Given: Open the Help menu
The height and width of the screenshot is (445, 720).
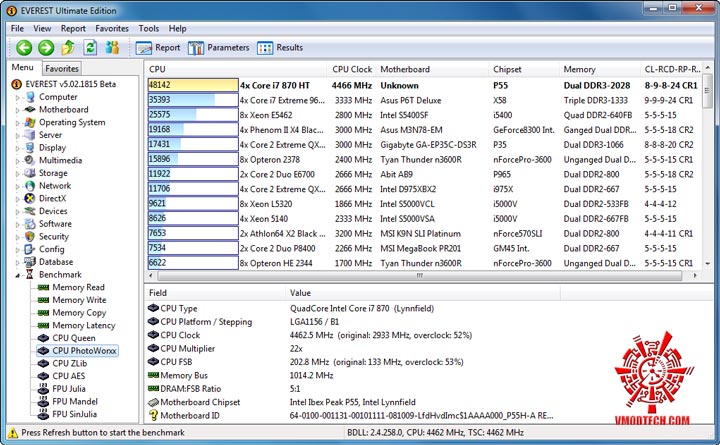Looking at the screenshot, I should (x=177, y=28).
